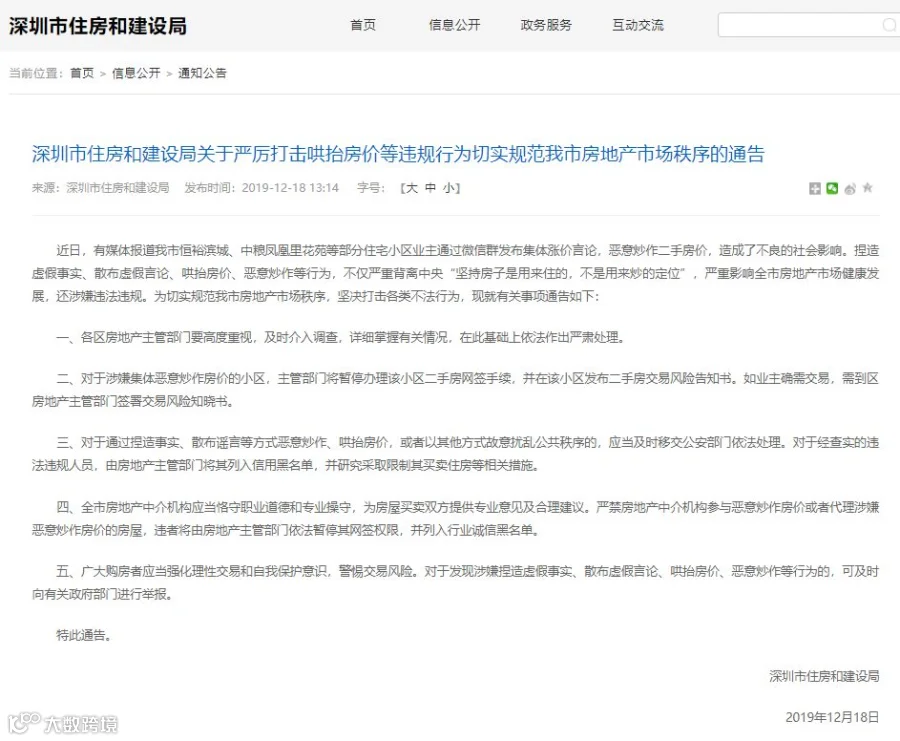Open the 政务服务 navigation menu item
The image size is (900, 741).
[x=546, y=25]
